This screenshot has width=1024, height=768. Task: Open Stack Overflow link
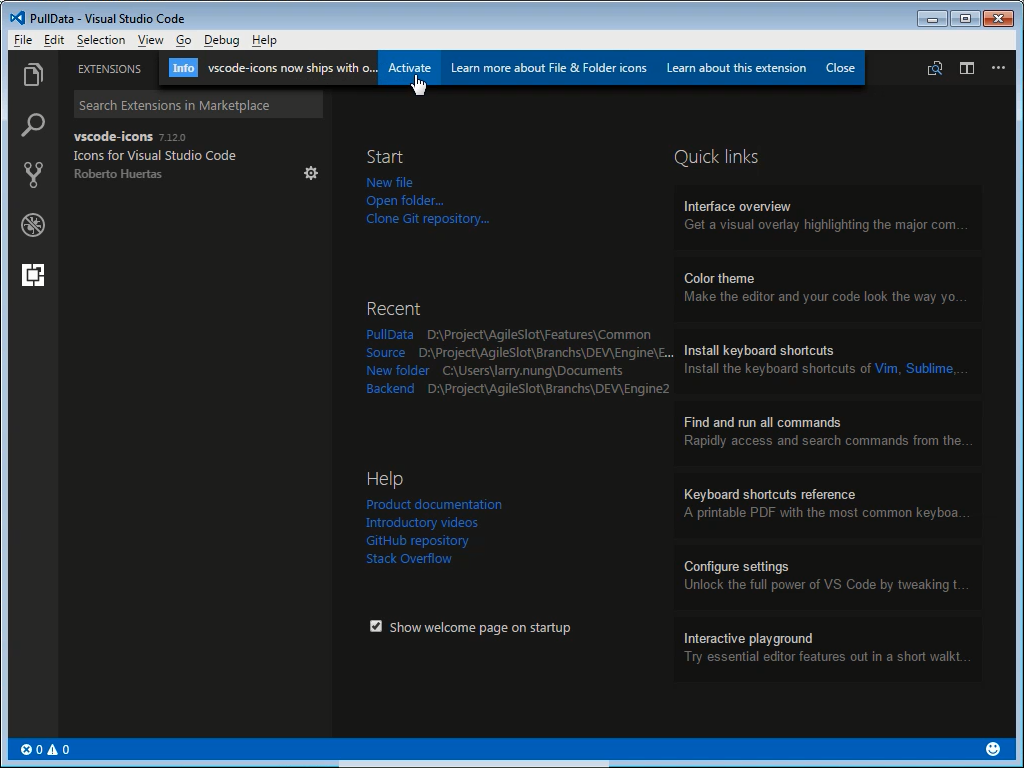408,558
